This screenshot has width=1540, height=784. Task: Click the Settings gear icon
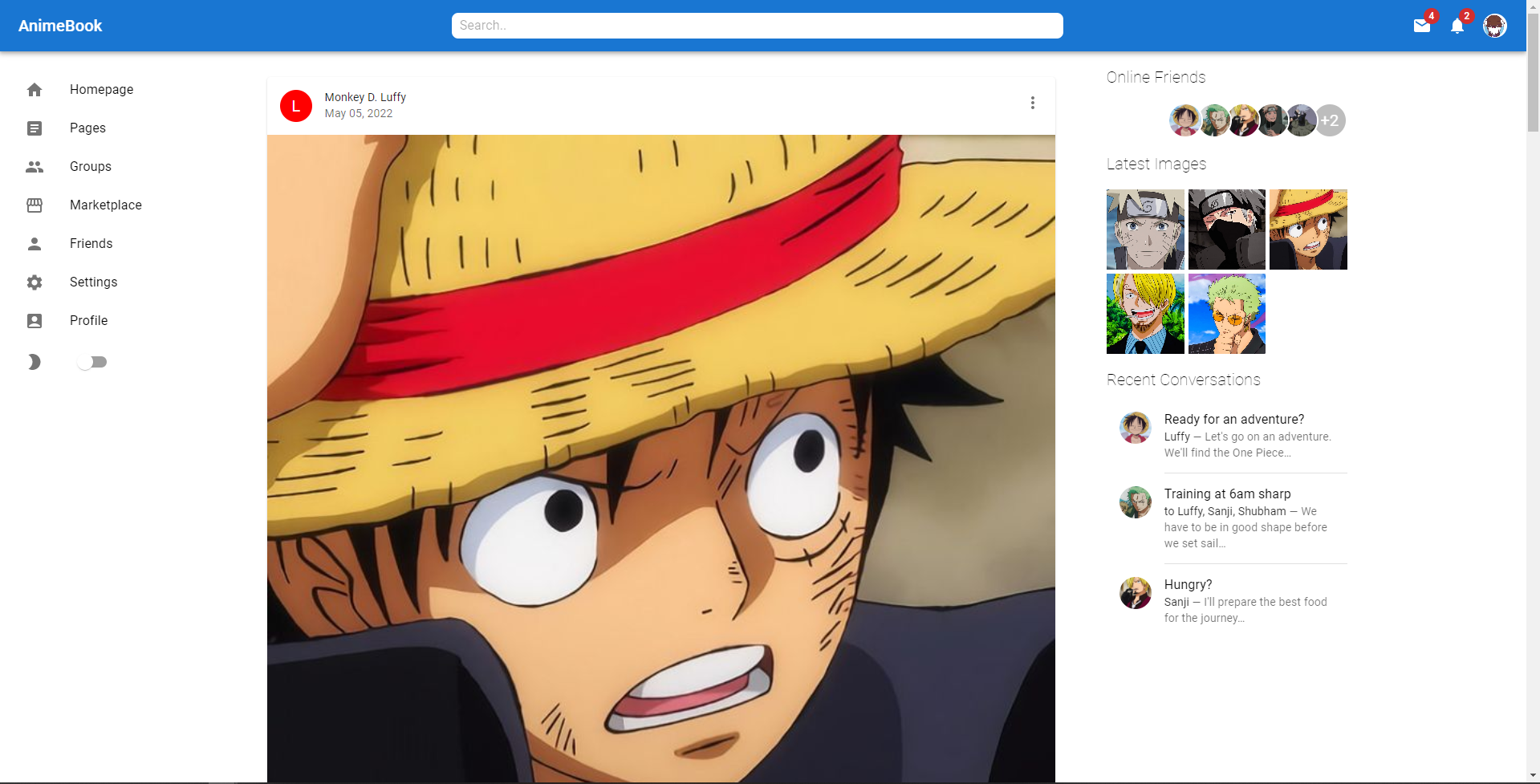click(35, 282)
